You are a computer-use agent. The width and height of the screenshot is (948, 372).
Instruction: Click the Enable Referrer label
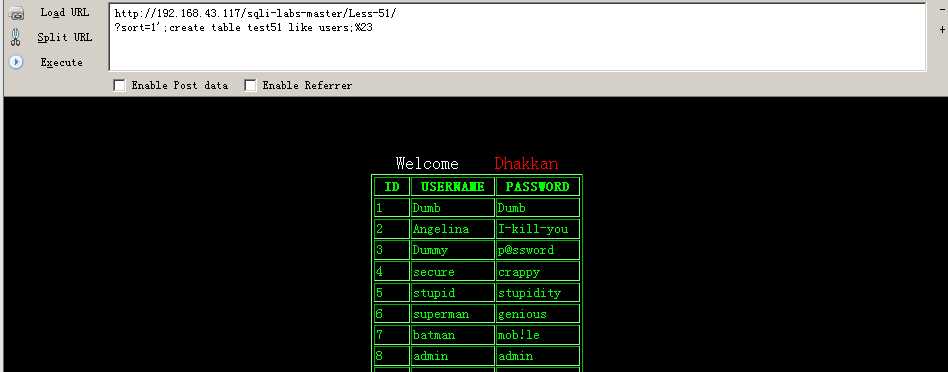[x=307, y=85]
